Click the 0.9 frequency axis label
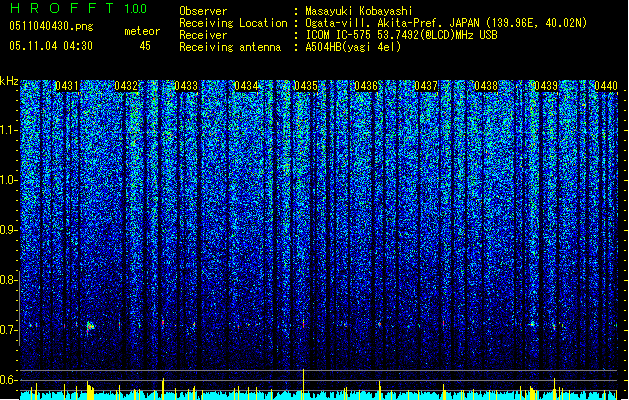Image resolution: width=629 pixels, height=400 pixels. point(8,230)
